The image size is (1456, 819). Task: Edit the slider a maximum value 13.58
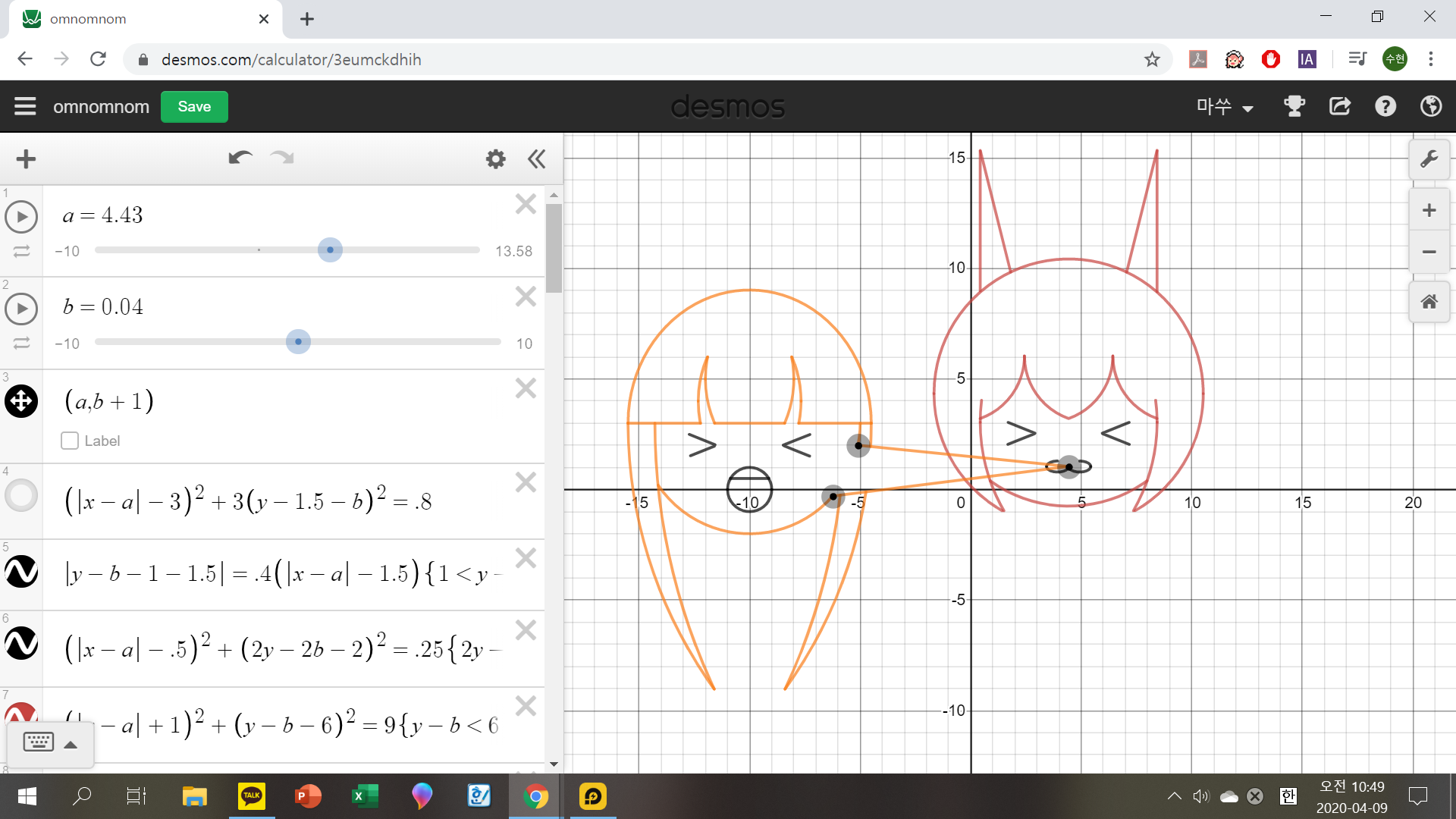pos(513,251)
